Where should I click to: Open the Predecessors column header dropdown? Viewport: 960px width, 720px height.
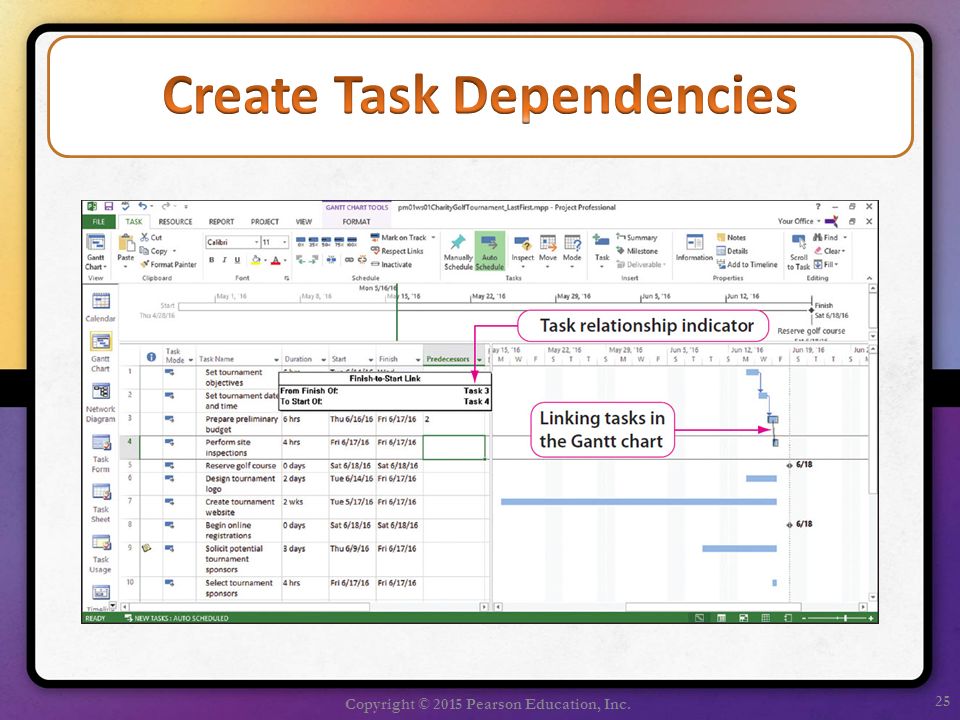coord(479,359)
